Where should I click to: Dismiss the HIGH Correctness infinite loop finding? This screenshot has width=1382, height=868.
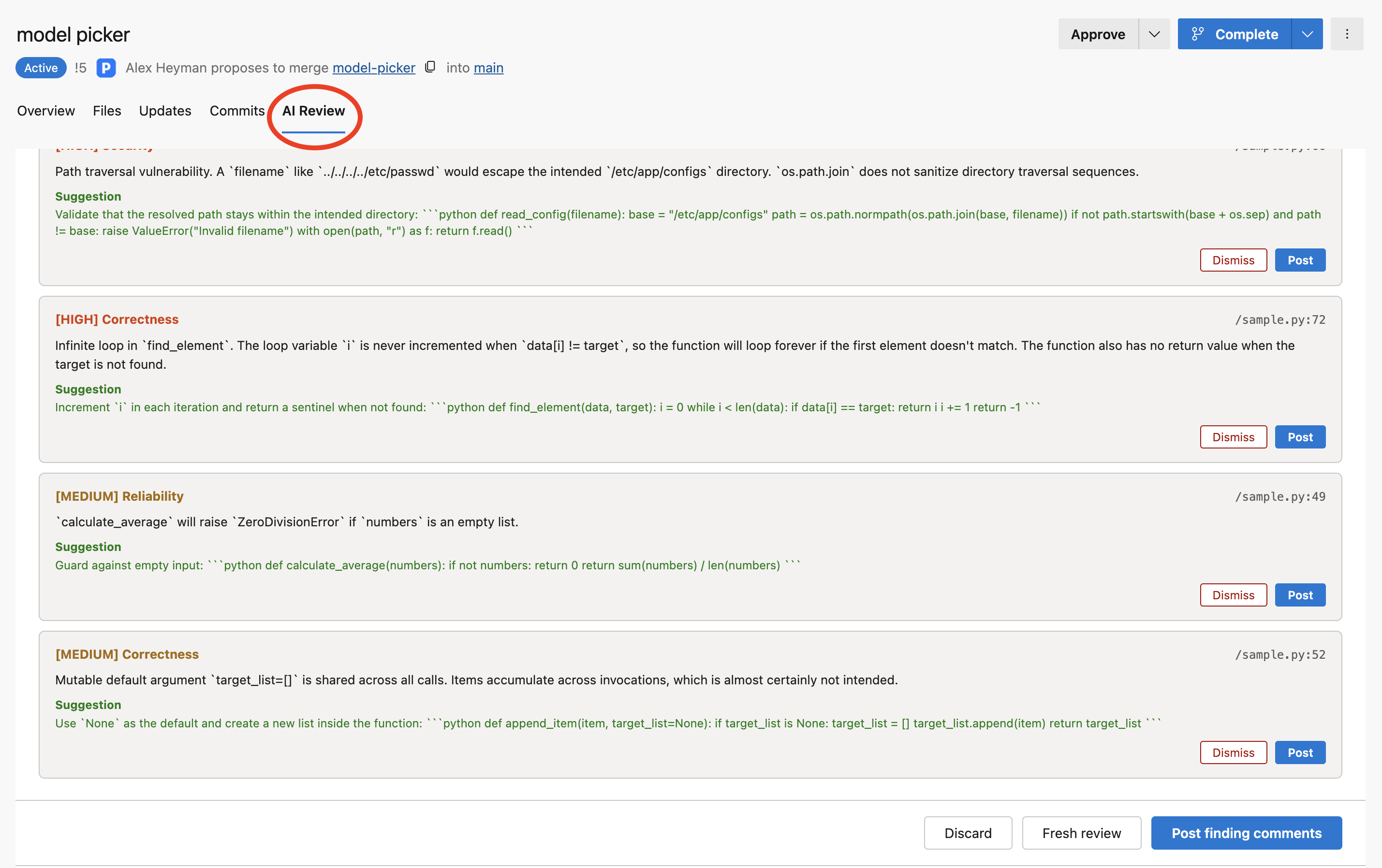coord(1234,436)
